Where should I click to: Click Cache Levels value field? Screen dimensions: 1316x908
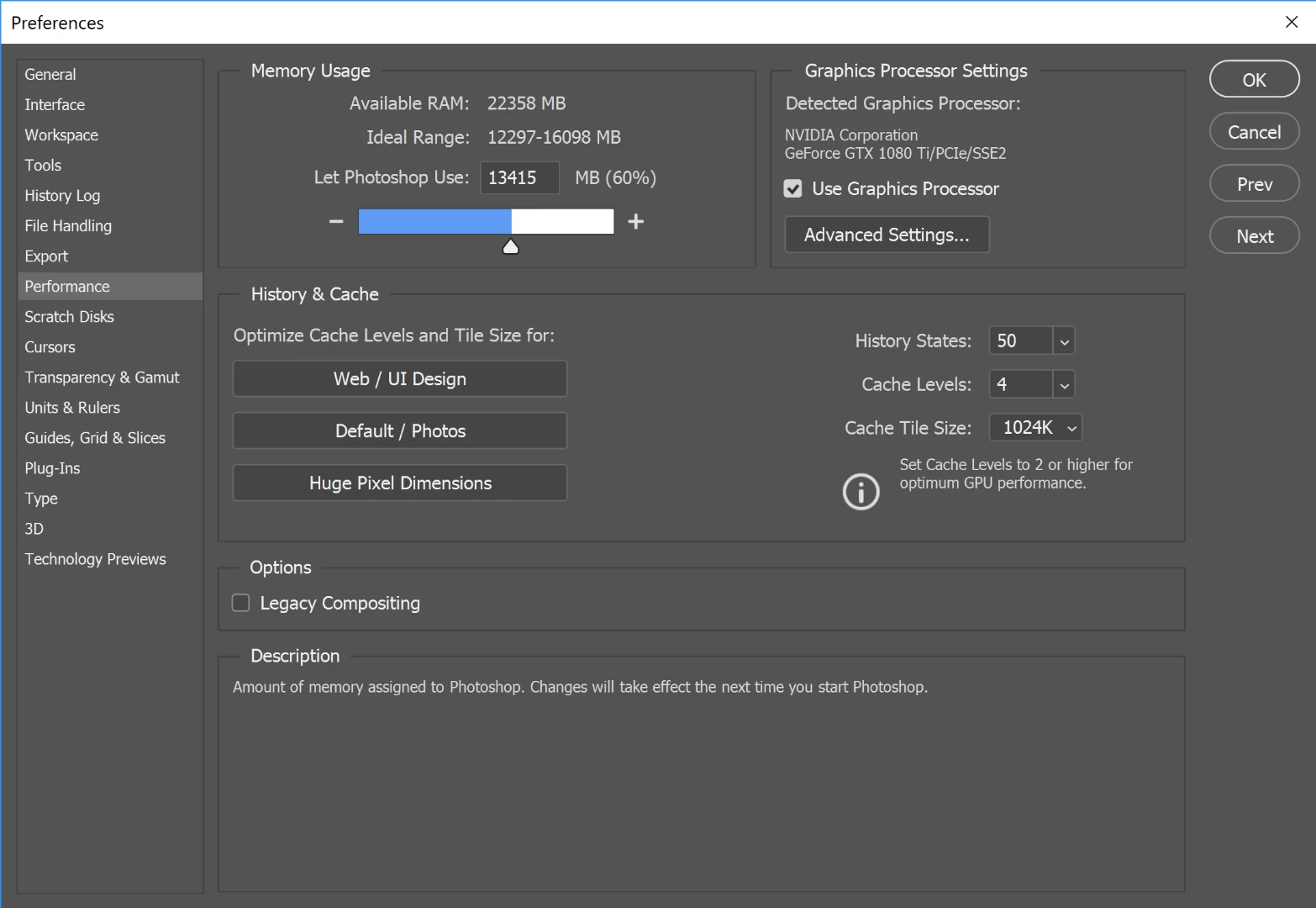coord(1021,384)
